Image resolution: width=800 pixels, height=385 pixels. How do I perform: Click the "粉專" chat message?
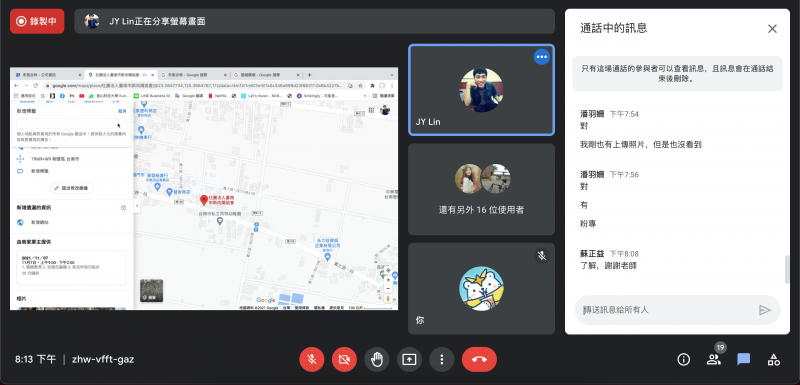pos(588,223)
